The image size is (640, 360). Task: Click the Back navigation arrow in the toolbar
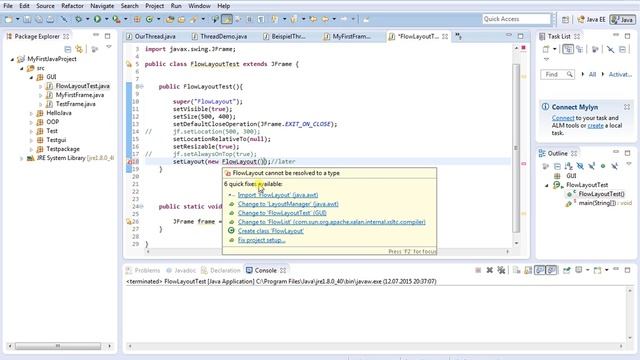pyautogui.click(x=325, y=19)
